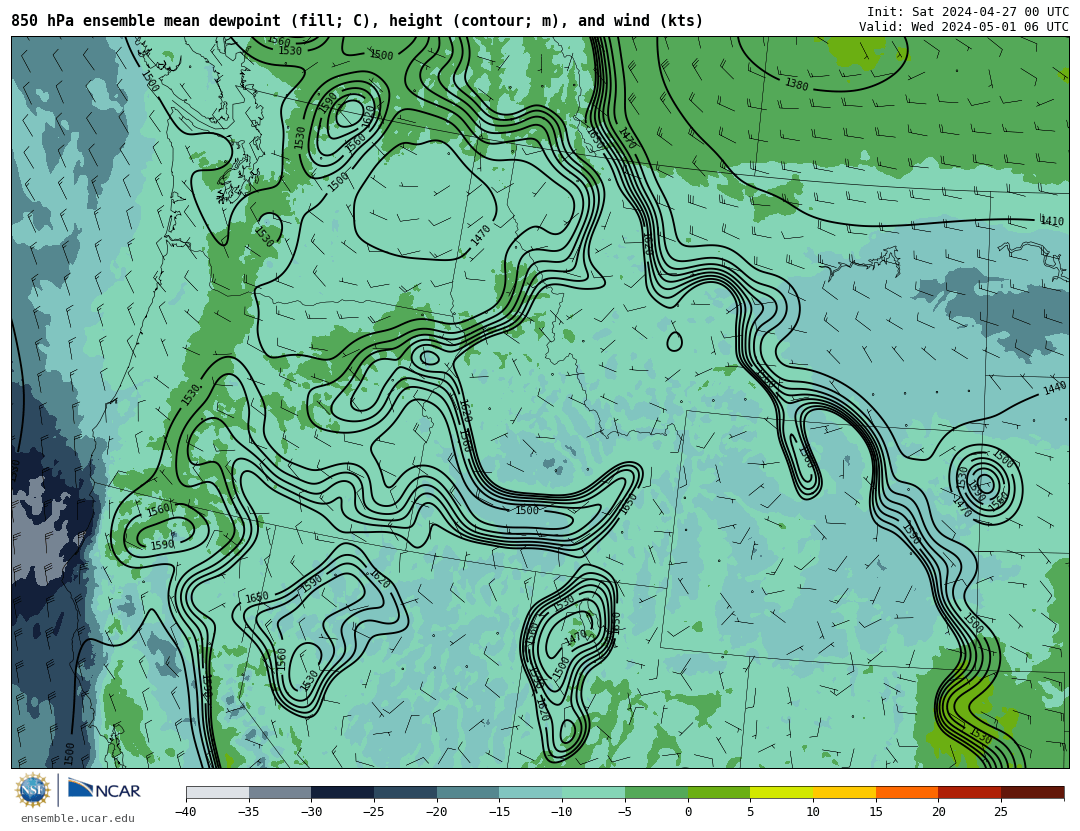Click the NCAR logo
Screen dimensions: 1080x831
point(104,790)
